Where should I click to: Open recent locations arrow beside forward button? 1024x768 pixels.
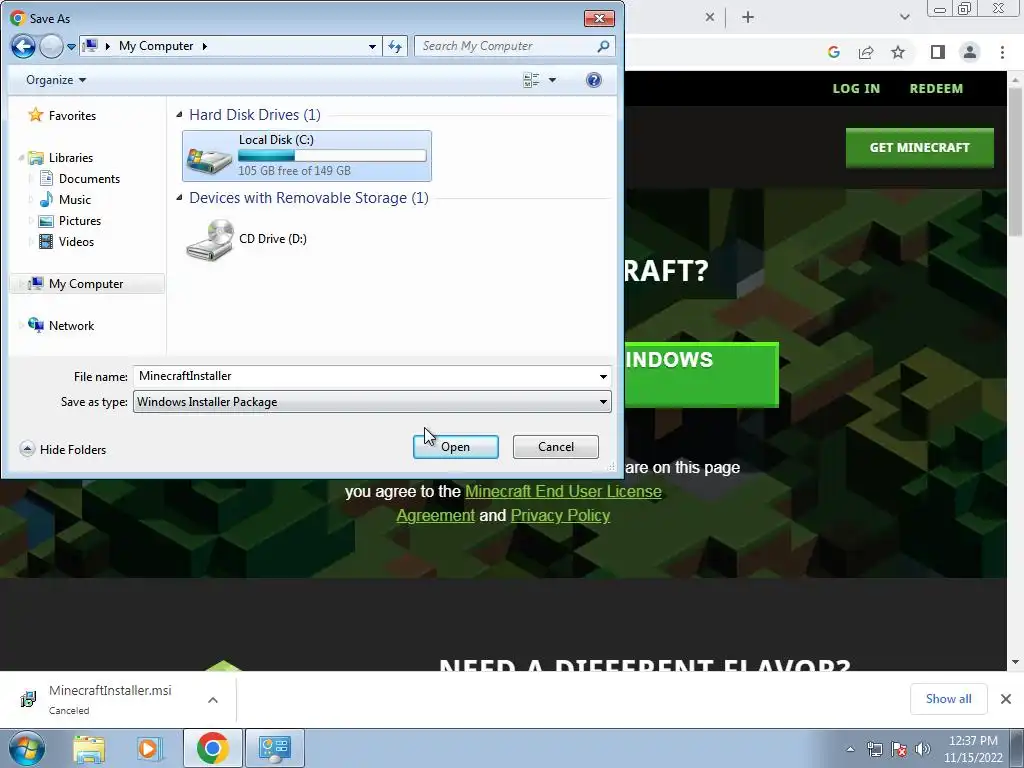coord(72,47)
